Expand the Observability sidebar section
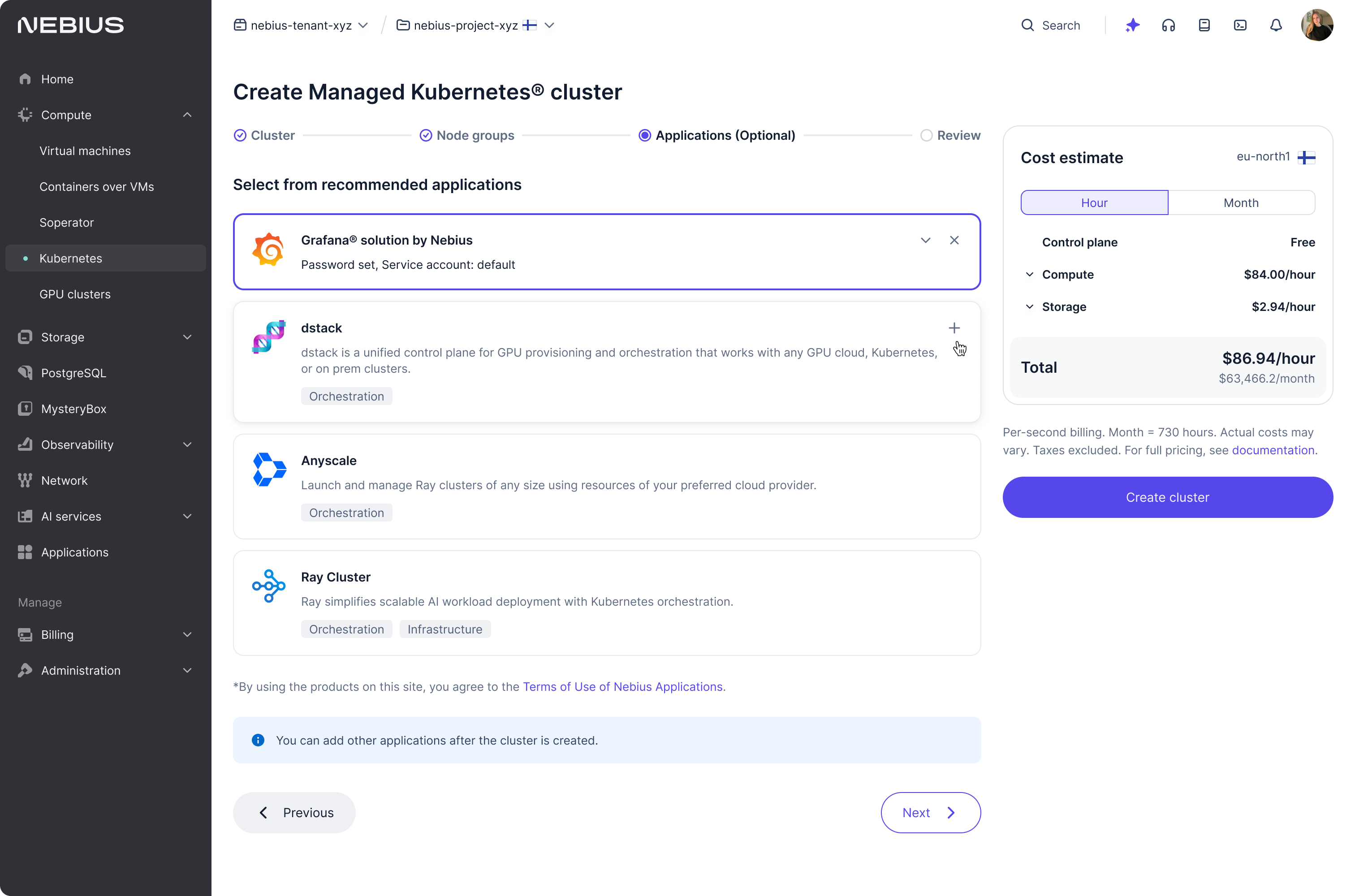Viewport: 1355px width, 896px height. coord(187,444)
